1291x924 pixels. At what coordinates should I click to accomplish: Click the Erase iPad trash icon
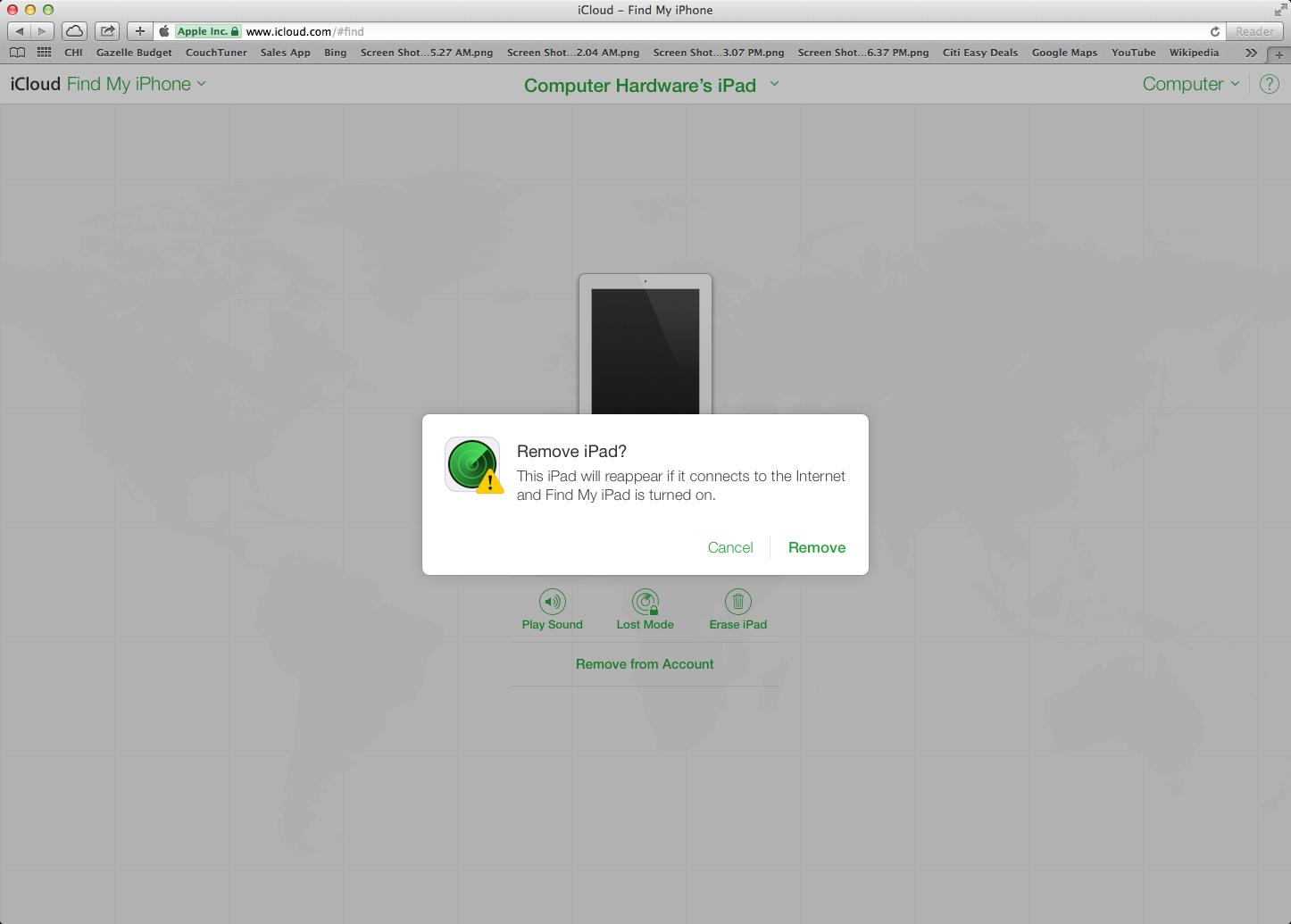coord(738,602)
